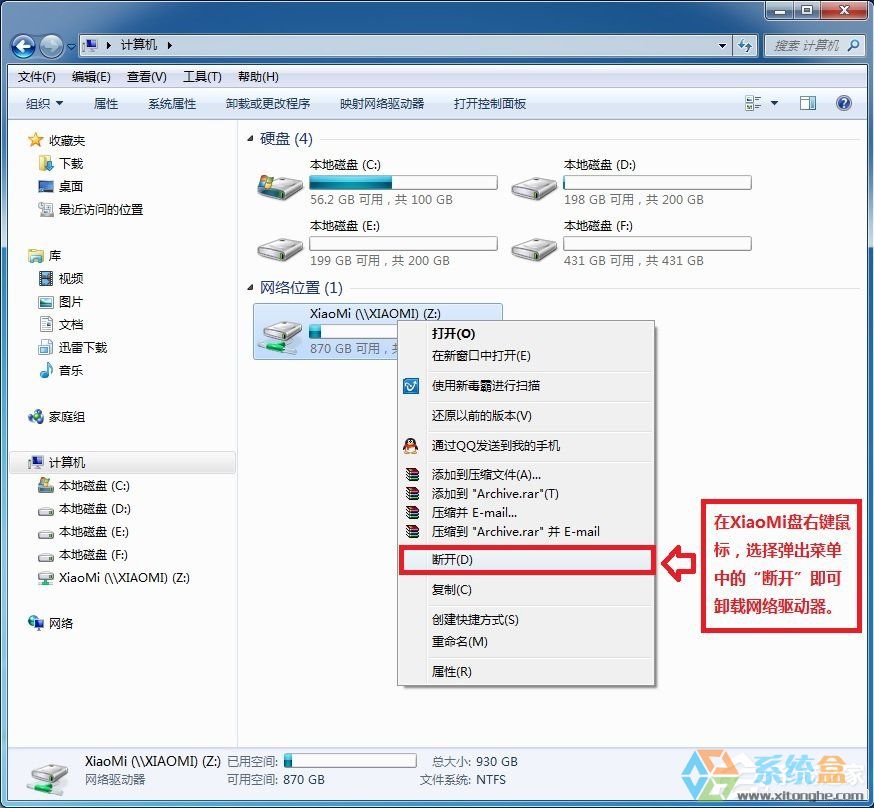Click 映射网络驱动器 toolbar button
The image size is (874, 808).
381,103
